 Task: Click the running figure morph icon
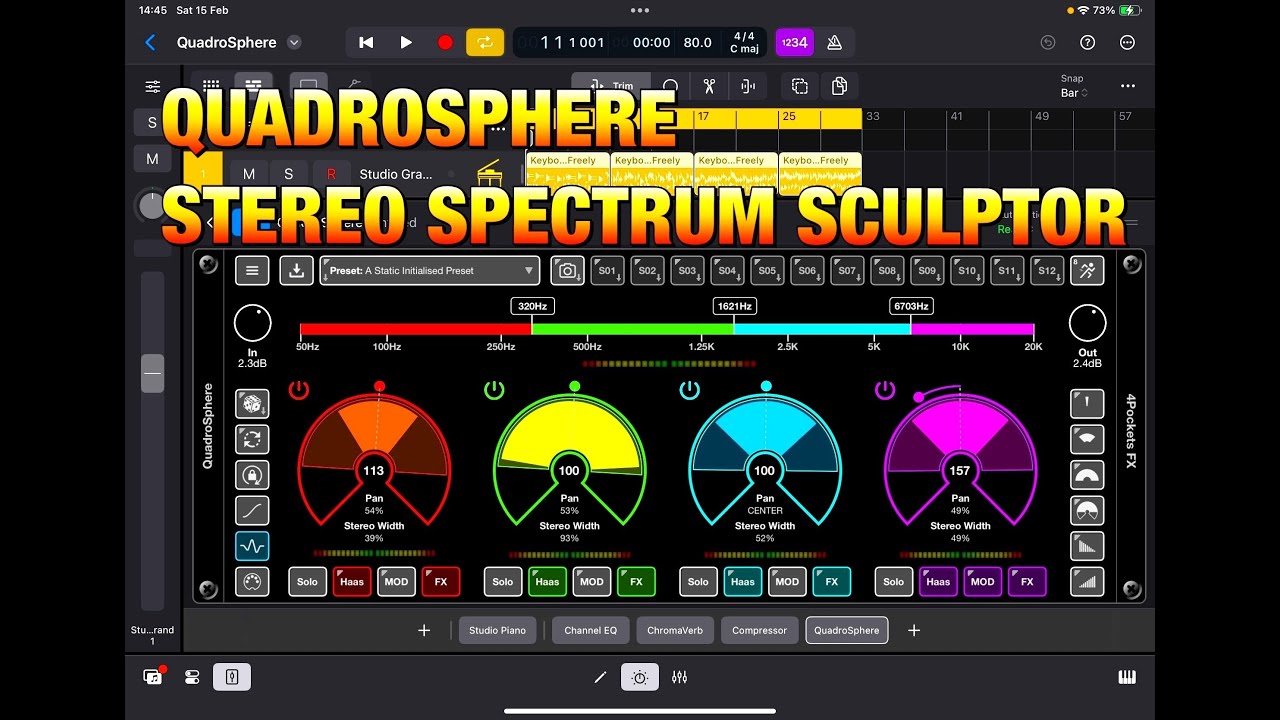click(x=1088, y=270)
